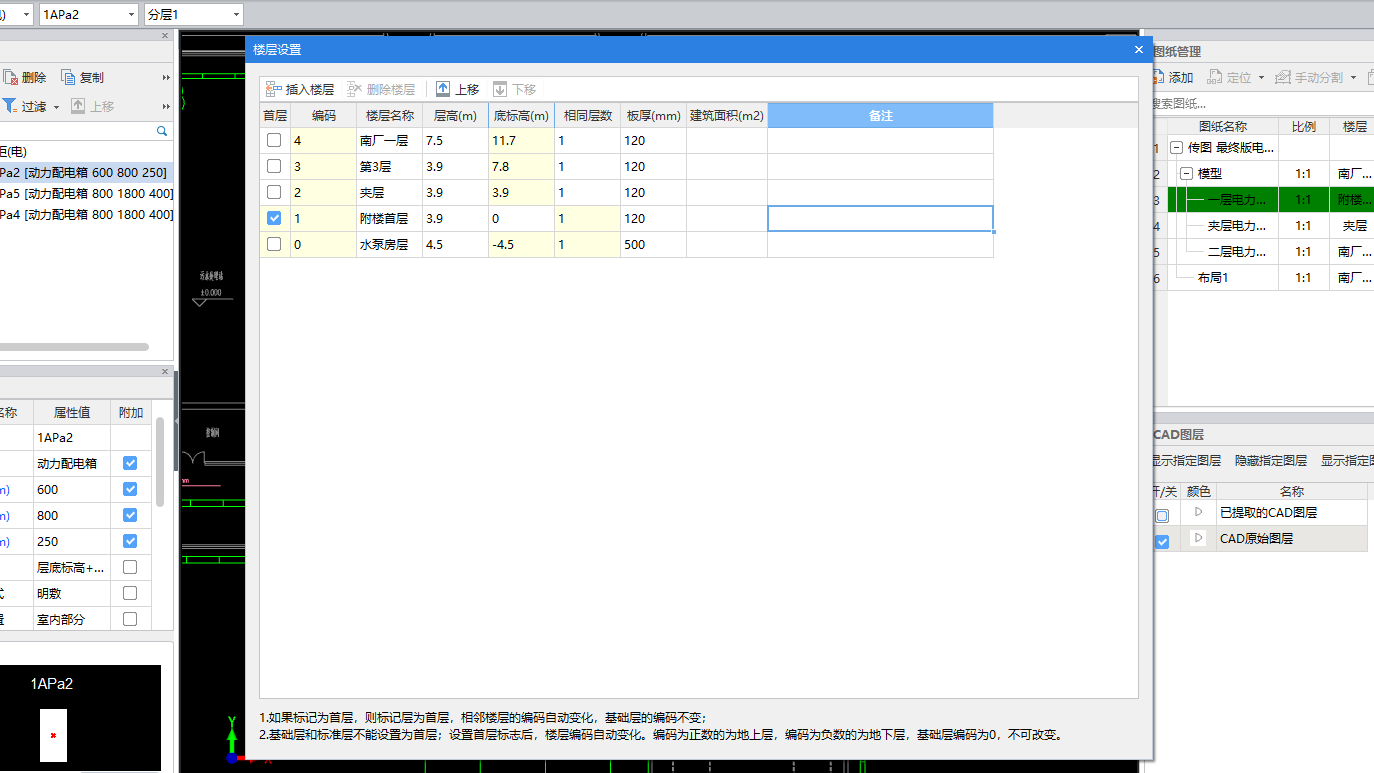Click the properties panel vertical scrollbar
This screenshot has width=1374, height=773.
click(160, 462)
